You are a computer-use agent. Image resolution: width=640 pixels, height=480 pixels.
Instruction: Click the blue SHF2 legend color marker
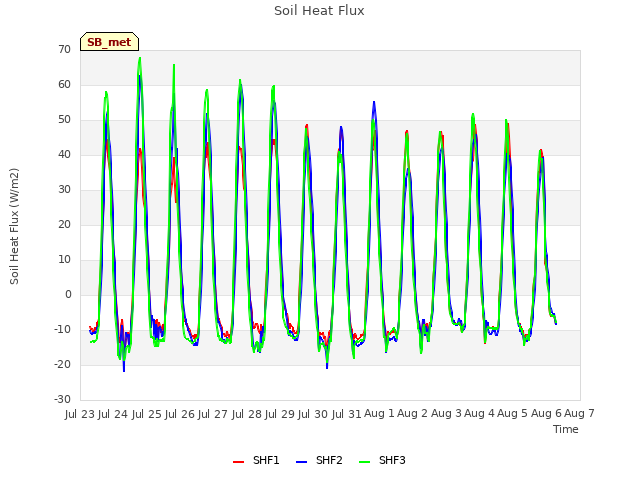pyautogui.click(x=301, y=462)
